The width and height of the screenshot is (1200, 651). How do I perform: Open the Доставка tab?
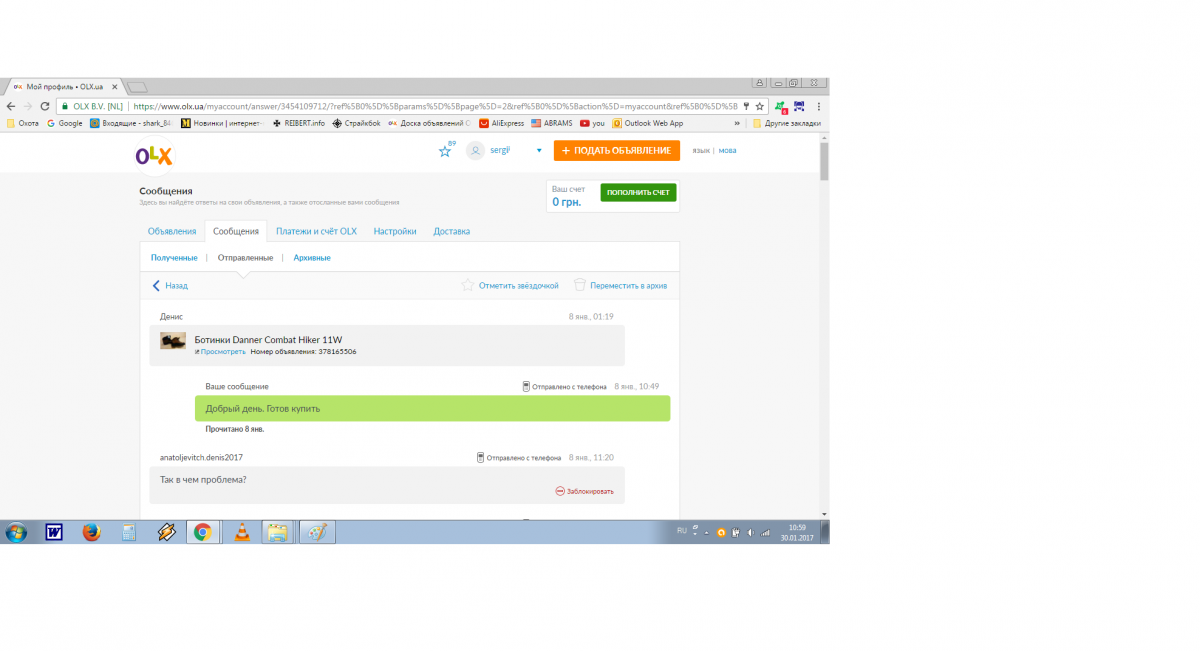(451, 231)
